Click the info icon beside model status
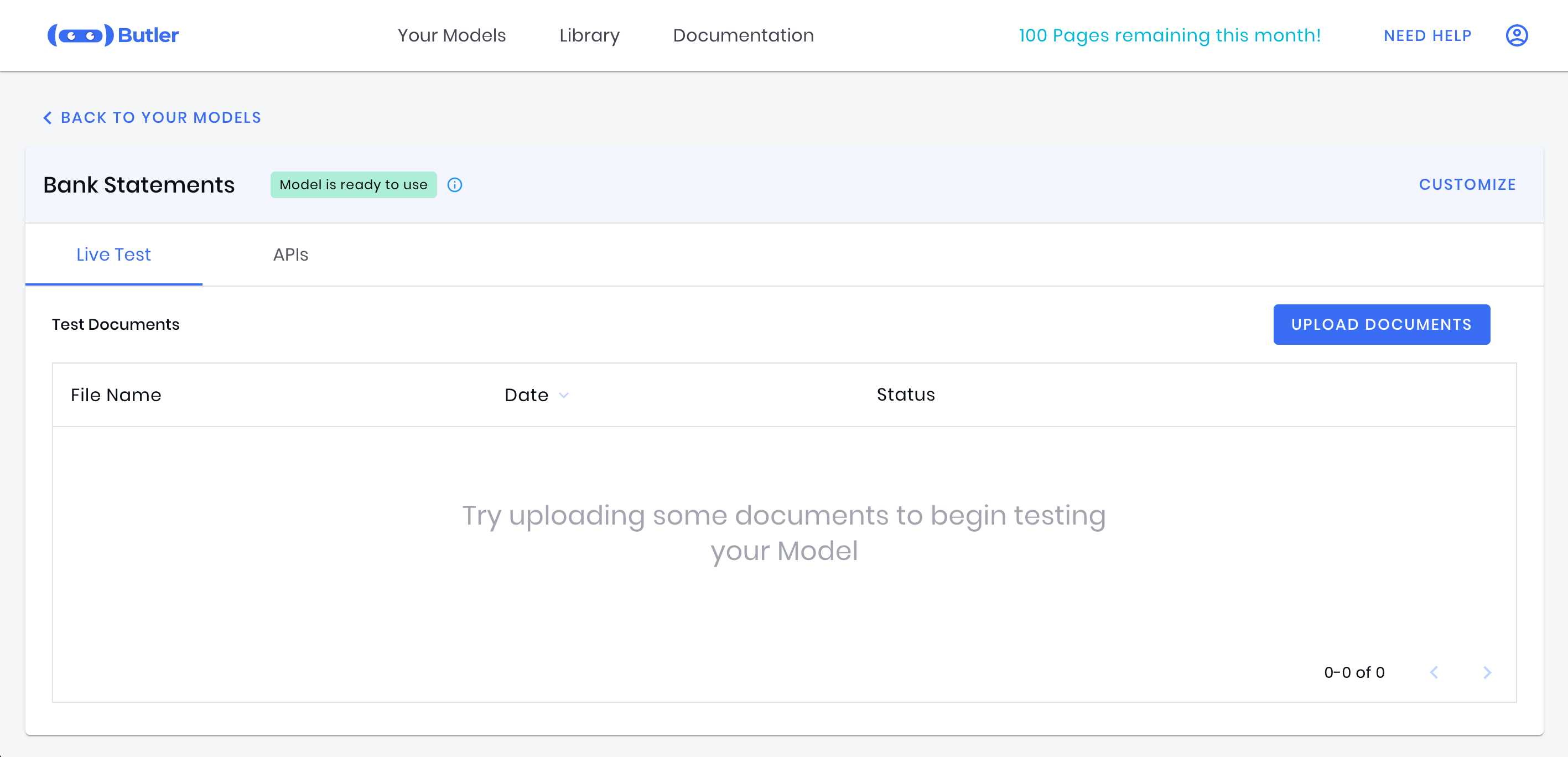This screenshot has height=757, width=1568. coord(455,185)
